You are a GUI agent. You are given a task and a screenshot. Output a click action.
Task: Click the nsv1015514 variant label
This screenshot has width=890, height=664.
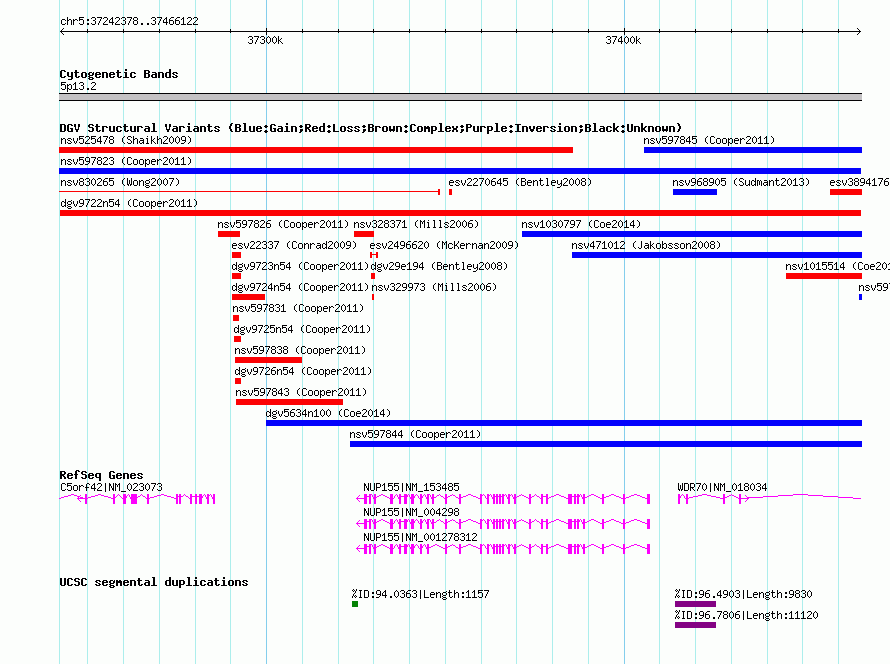(x=837, y=266)
